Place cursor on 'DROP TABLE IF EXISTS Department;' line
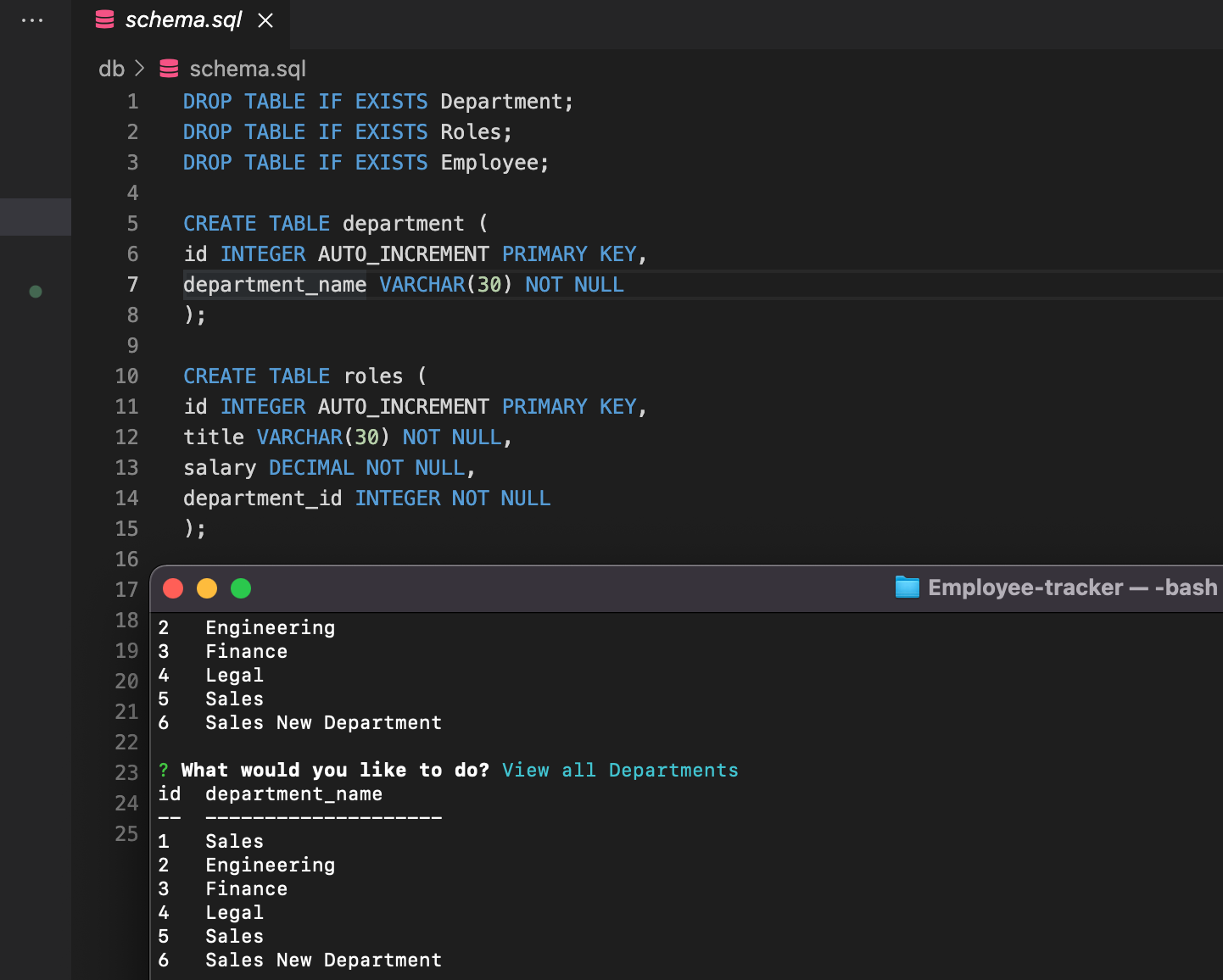Image resolution: width=1223 pixels, height=980 pixels. (378, 102)
